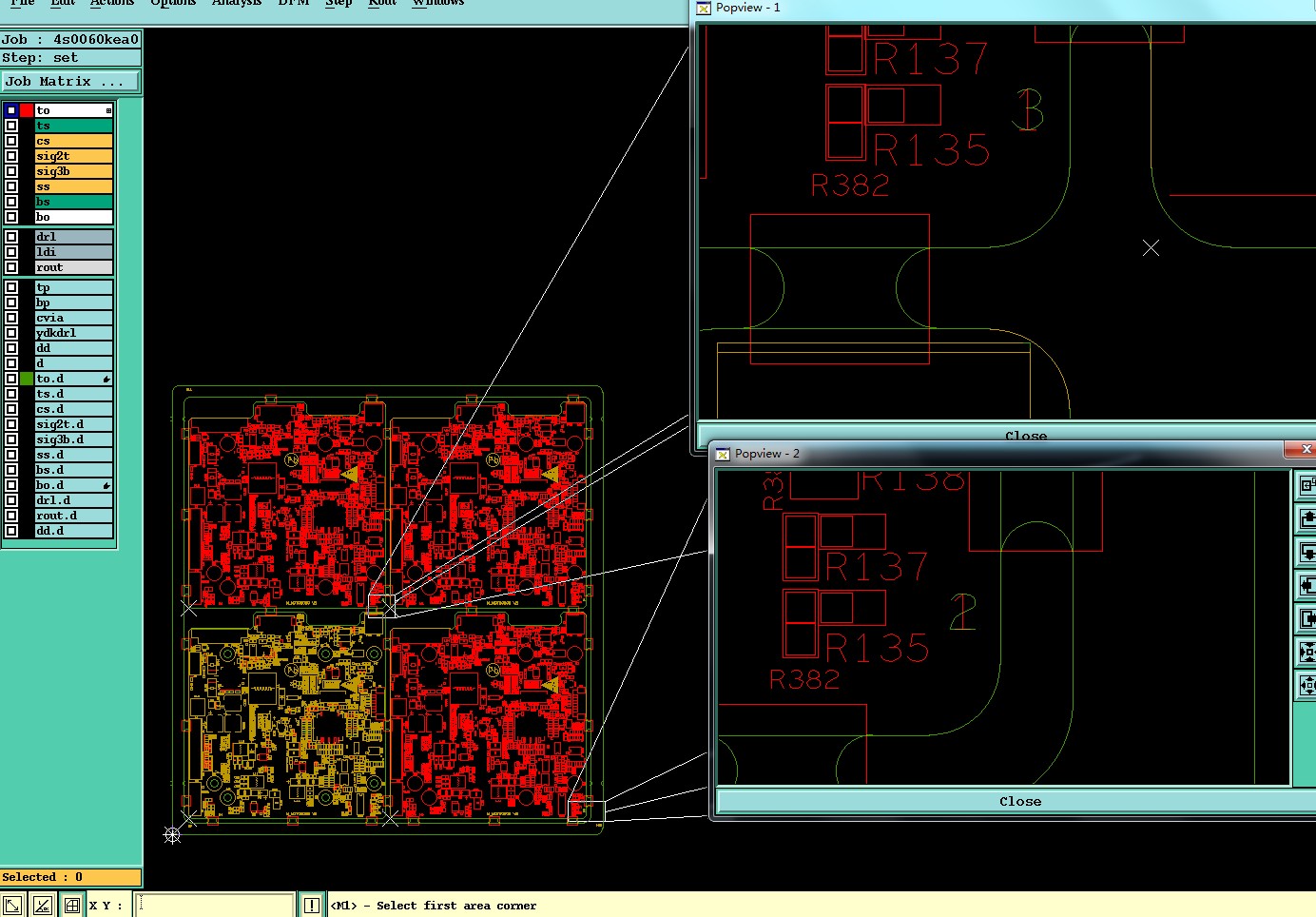Viewport: 1316px width, 917px height.
Task: Select the diagonal arrow measure icon
Action: click(x=12, y=906)
